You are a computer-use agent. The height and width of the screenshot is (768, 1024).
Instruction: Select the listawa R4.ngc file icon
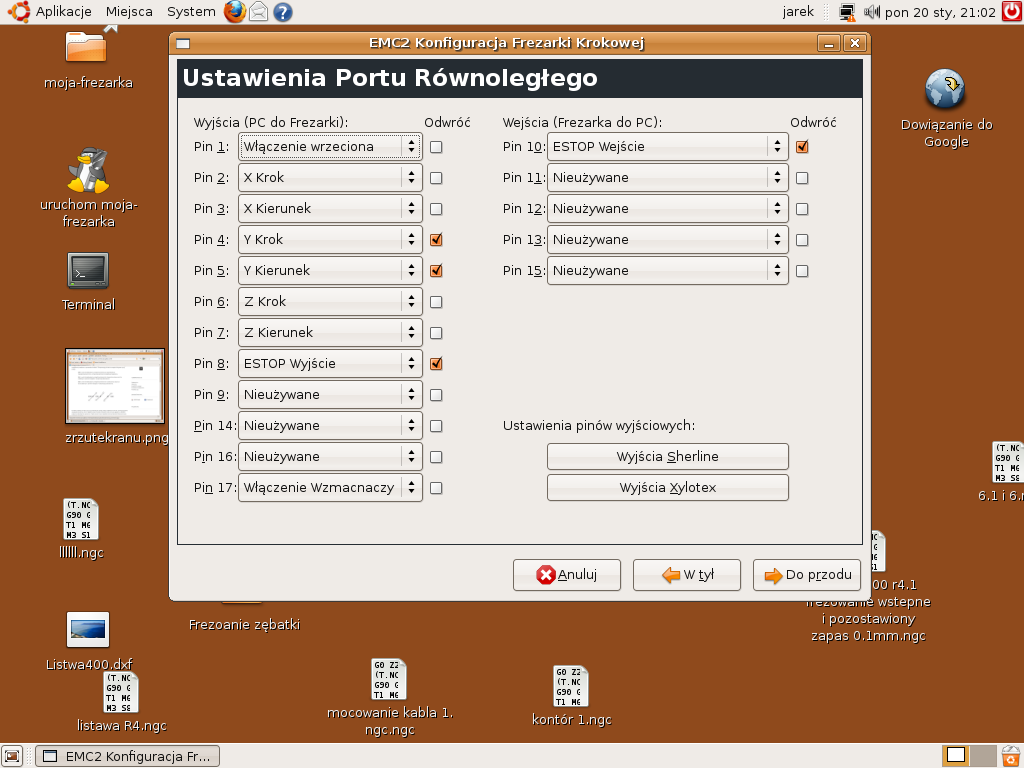(x=121, y=692)
